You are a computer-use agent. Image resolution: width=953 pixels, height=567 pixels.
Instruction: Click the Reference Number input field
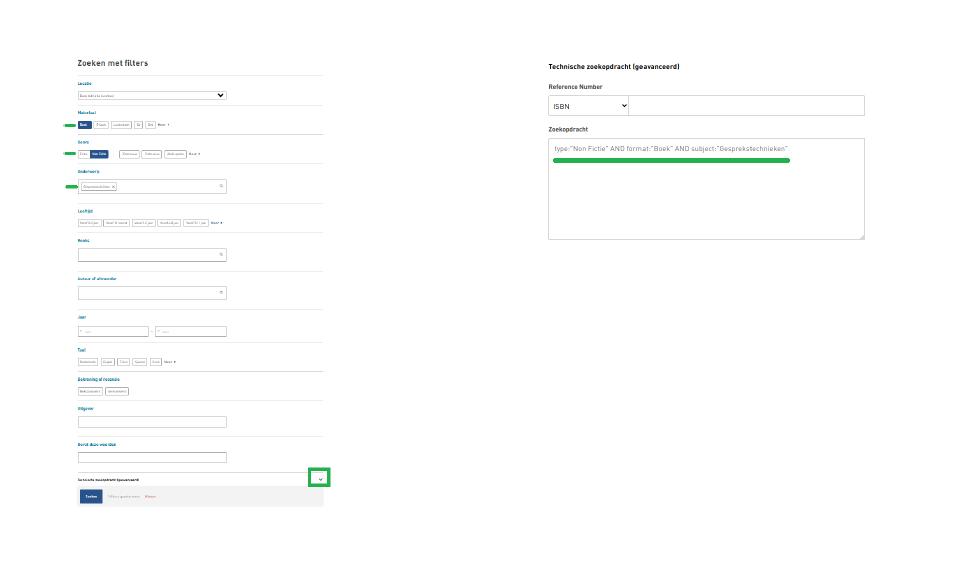pyautogui.click(x=745, y=106)
